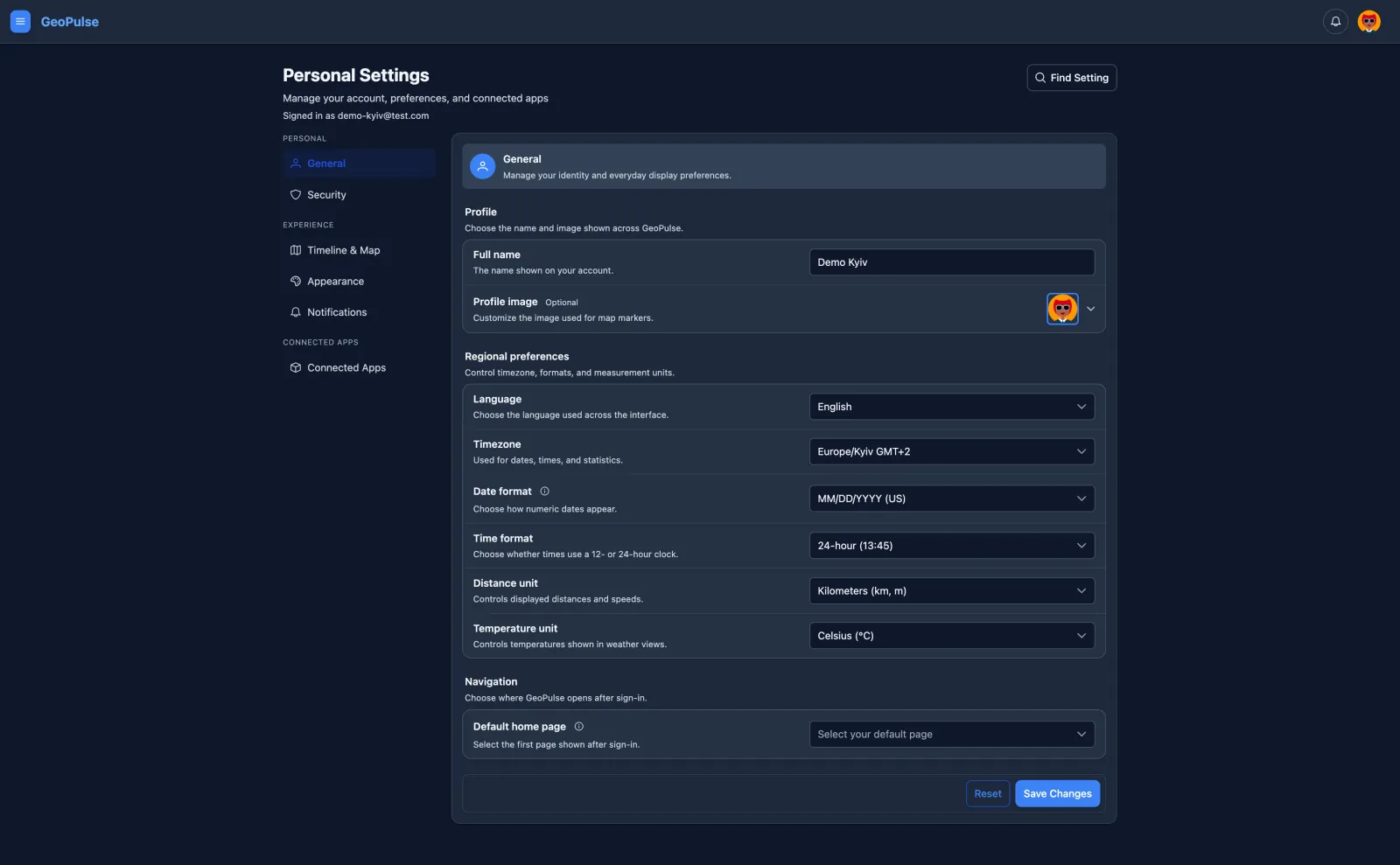Click the GeoPulse logo text

[x=70, y=22]
